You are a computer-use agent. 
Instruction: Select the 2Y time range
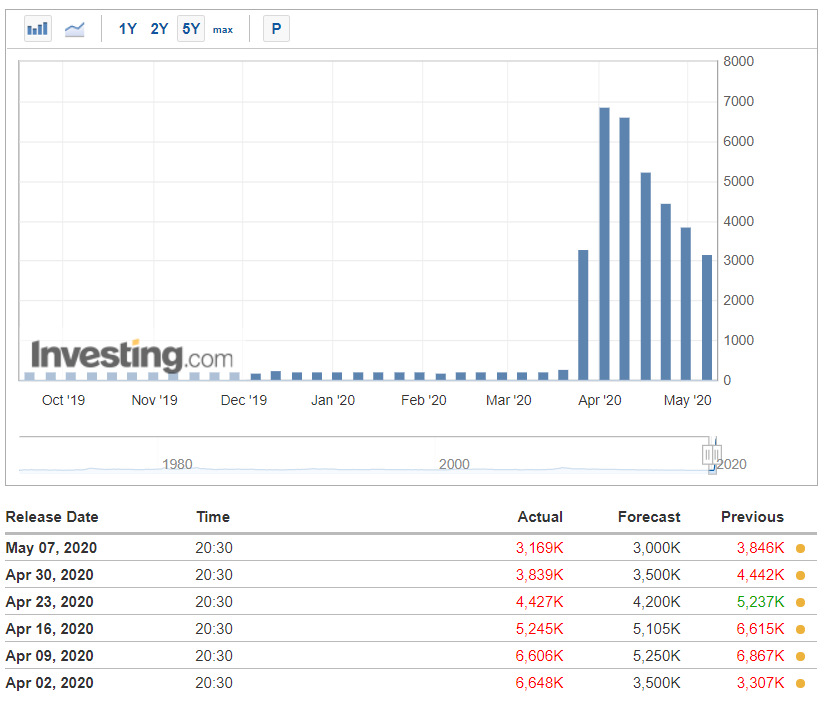click(159, 29)
